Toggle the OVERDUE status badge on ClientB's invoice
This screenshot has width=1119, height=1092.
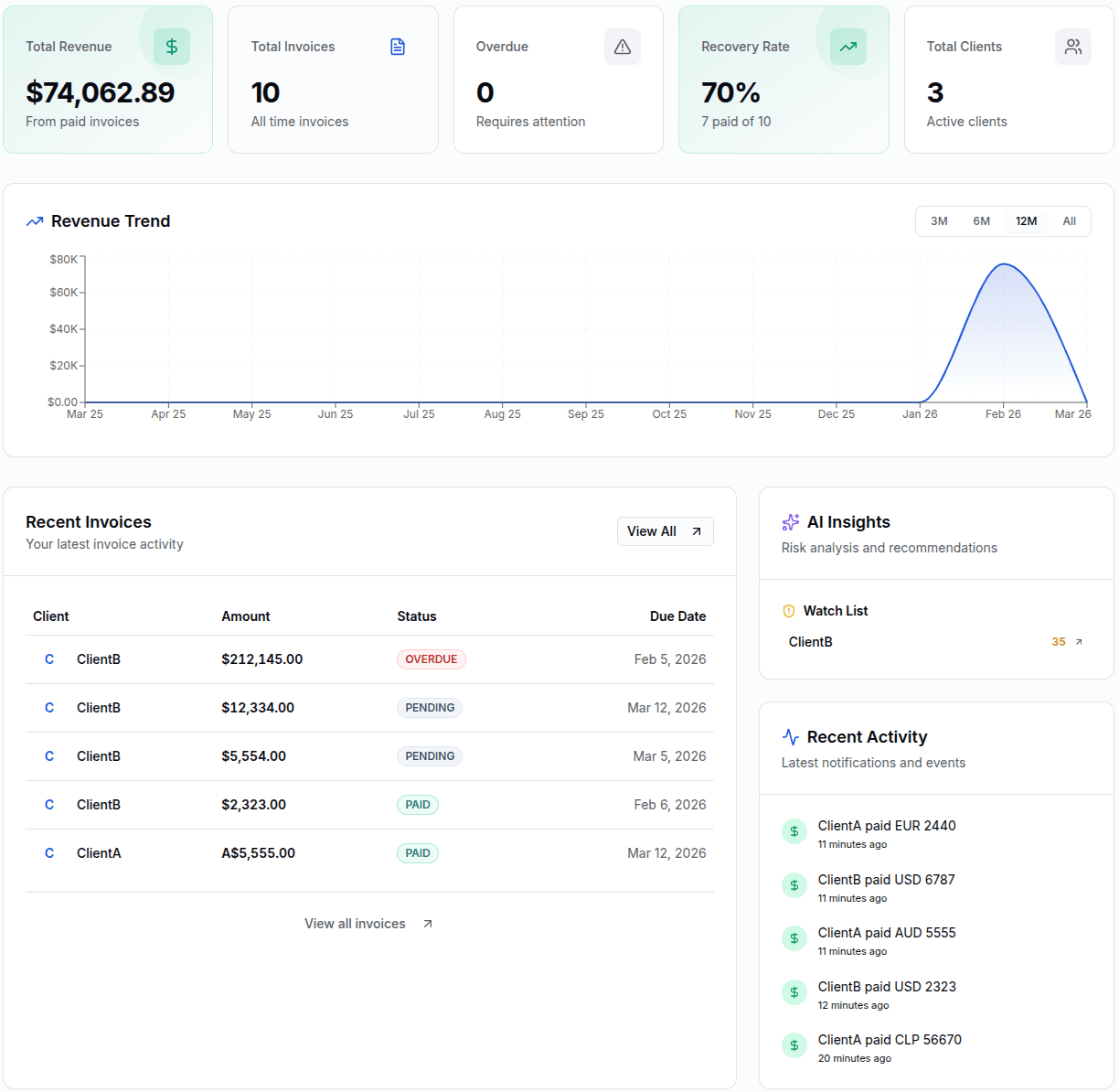(431, 658)
